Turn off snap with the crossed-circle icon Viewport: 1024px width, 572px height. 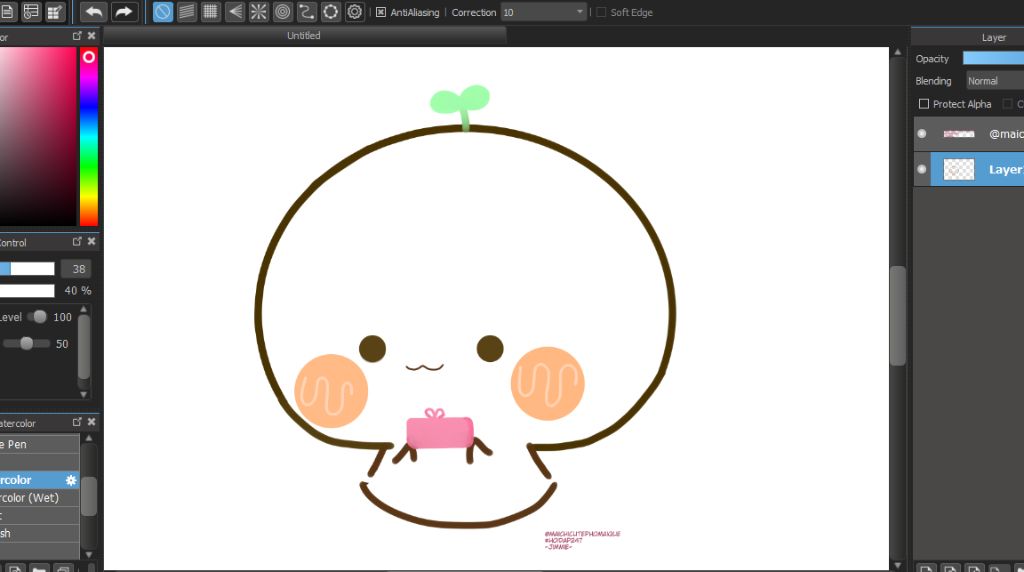click(162, 12)
